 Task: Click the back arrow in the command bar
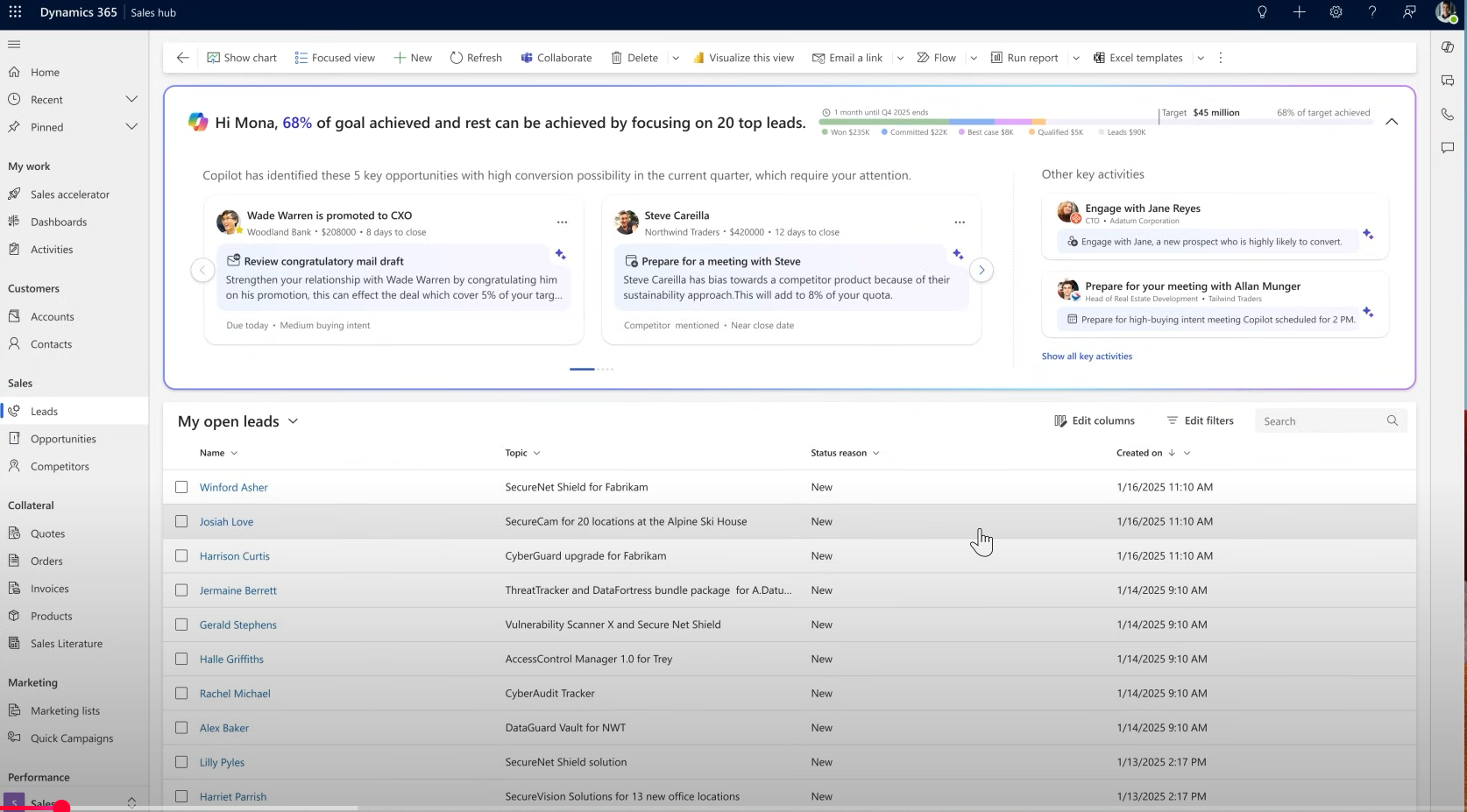182,58
